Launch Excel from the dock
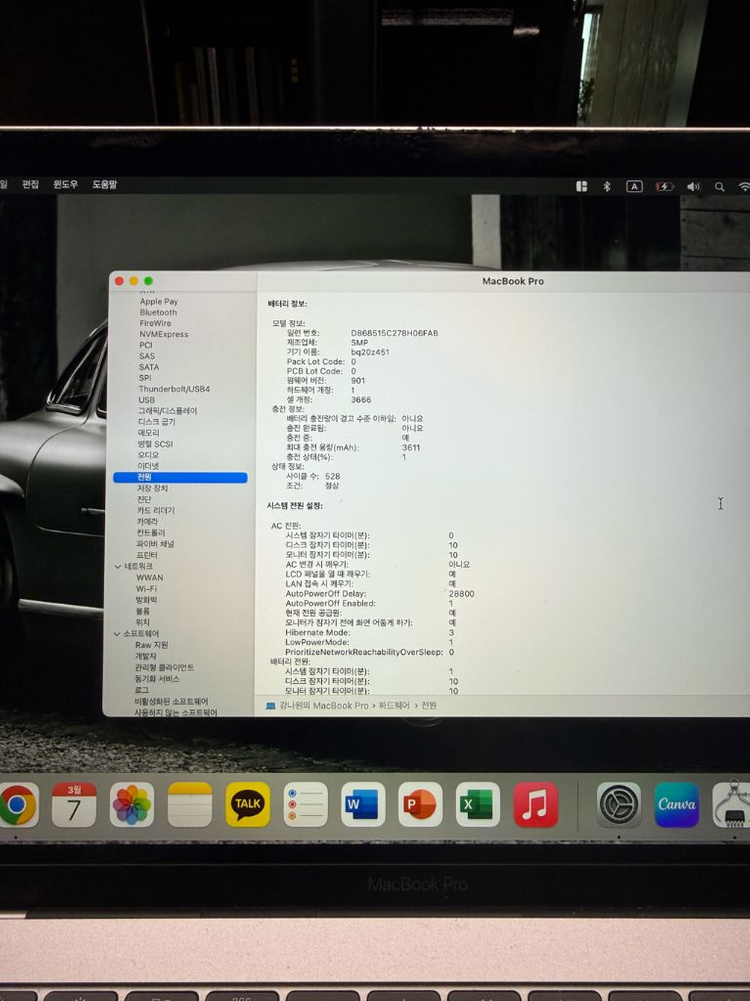The width and height of the screenshot is (750, 1001). pyautogui.click(x=477, y=804)
